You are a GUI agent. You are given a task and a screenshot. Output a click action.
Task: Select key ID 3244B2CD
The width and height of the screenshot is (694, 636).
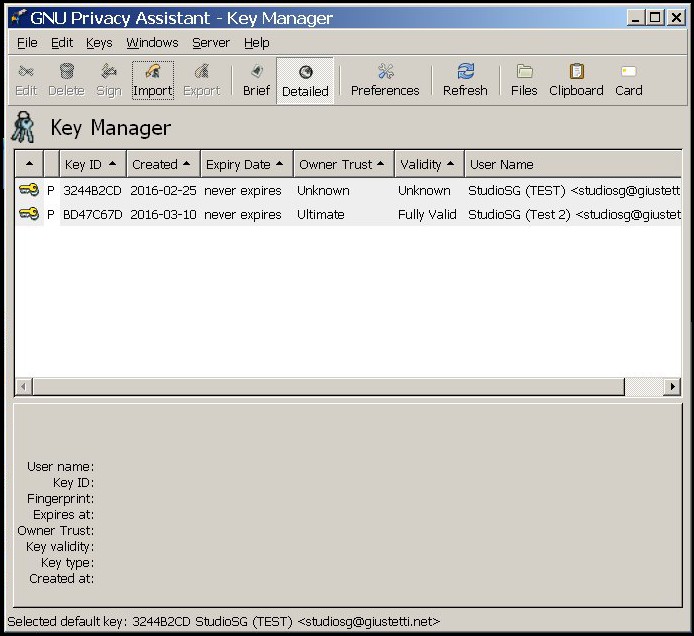[92, 191]
